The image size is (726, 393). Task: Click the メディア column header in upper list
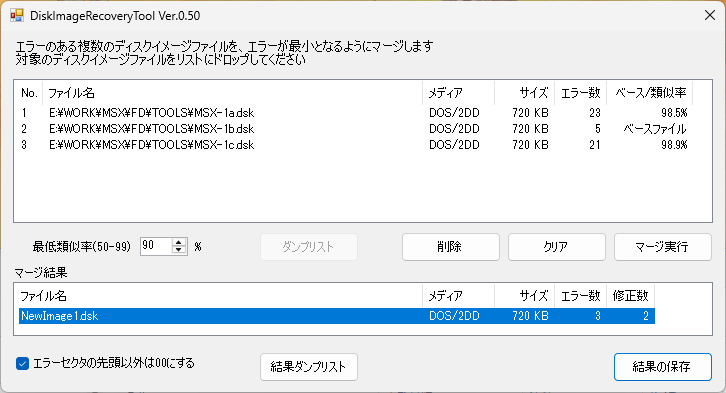(458, 93)
